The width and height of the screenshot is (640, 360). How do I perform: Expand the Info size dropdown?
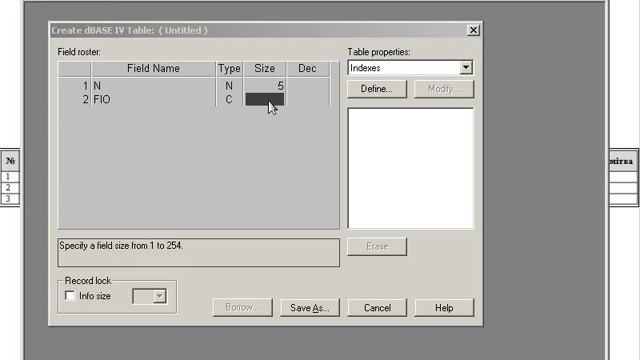click(160, 296)
